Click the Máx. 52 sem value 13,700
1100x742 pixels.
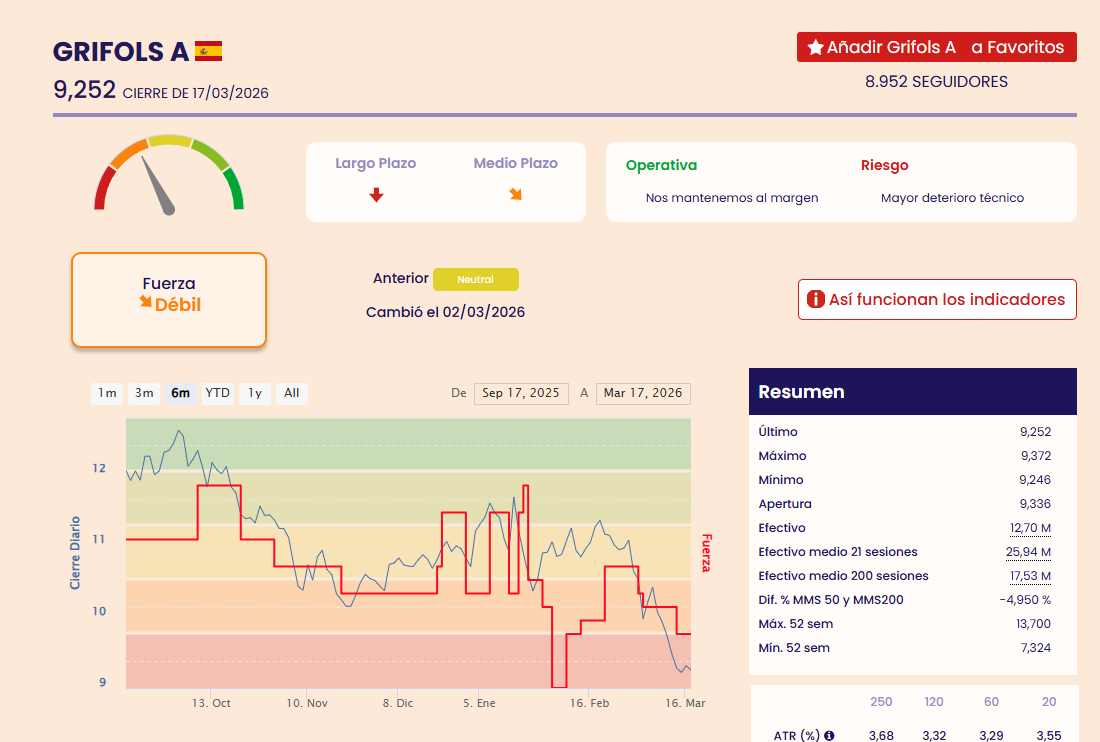point(1033,623)
